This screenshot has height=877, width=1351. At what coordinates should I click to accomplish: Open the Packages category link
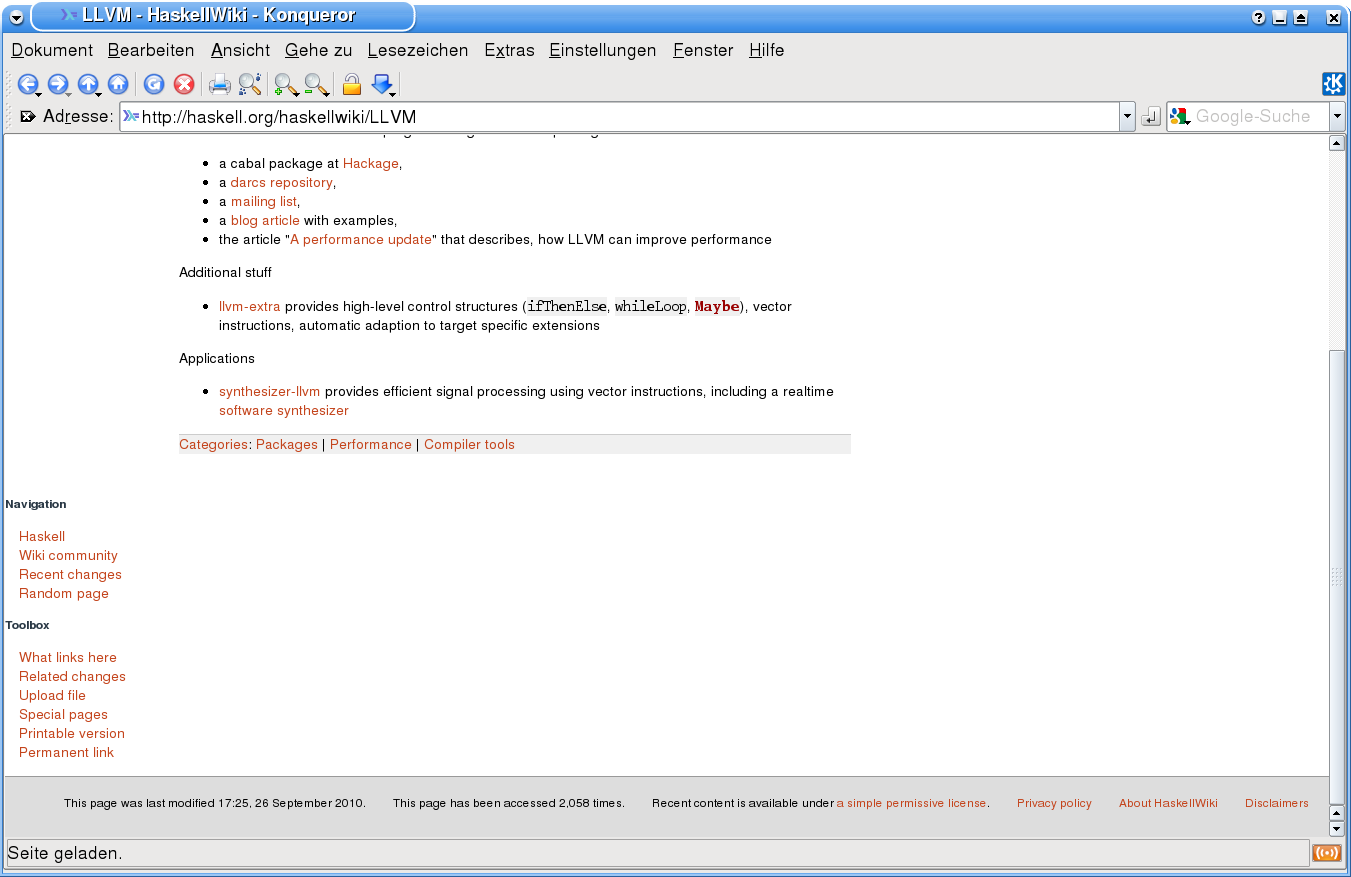point(287,445)
